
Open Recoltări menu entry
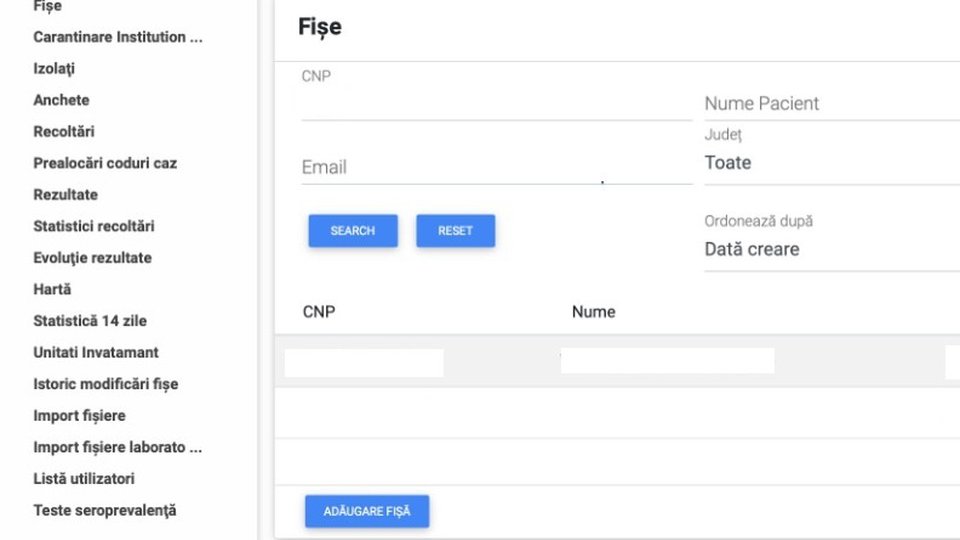tap(64, 132)
